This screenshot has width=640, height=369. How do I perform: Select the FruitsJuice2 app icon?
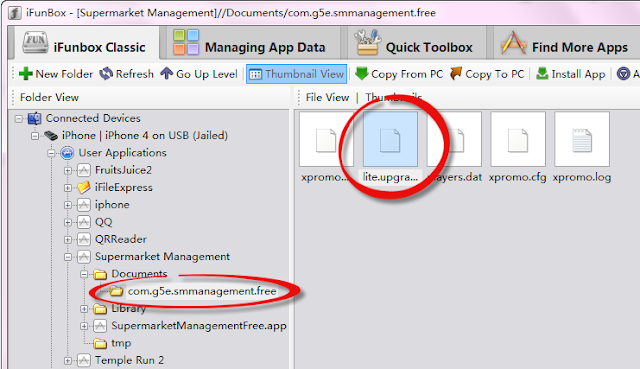84,170
